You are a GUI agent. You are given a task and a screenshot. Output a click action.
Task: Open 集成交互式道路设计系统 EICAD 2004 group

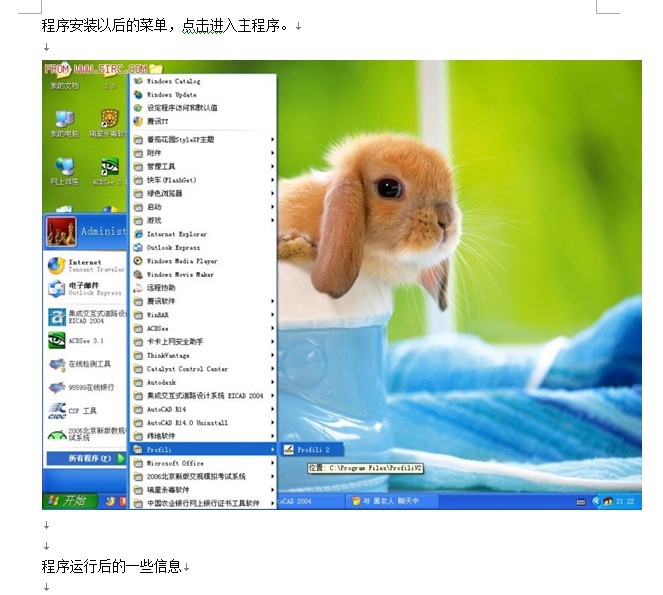203,396
